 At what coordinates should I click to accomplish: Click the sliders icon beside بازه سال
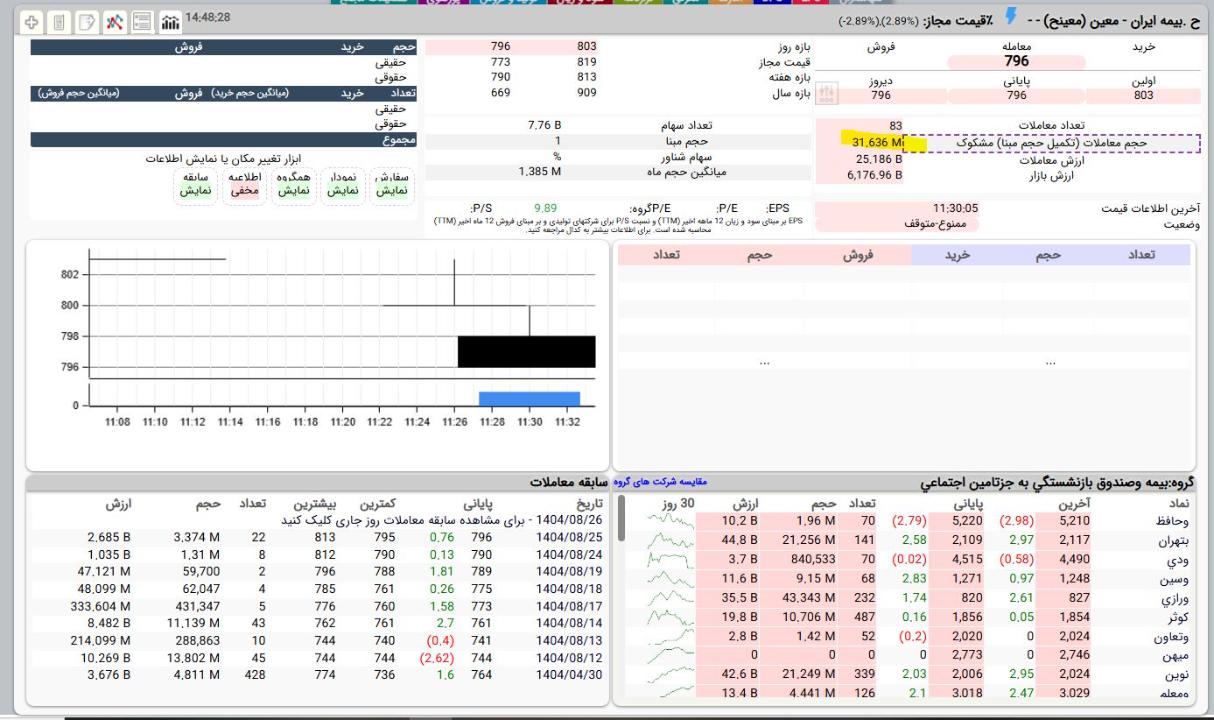(x=827, y=94)
